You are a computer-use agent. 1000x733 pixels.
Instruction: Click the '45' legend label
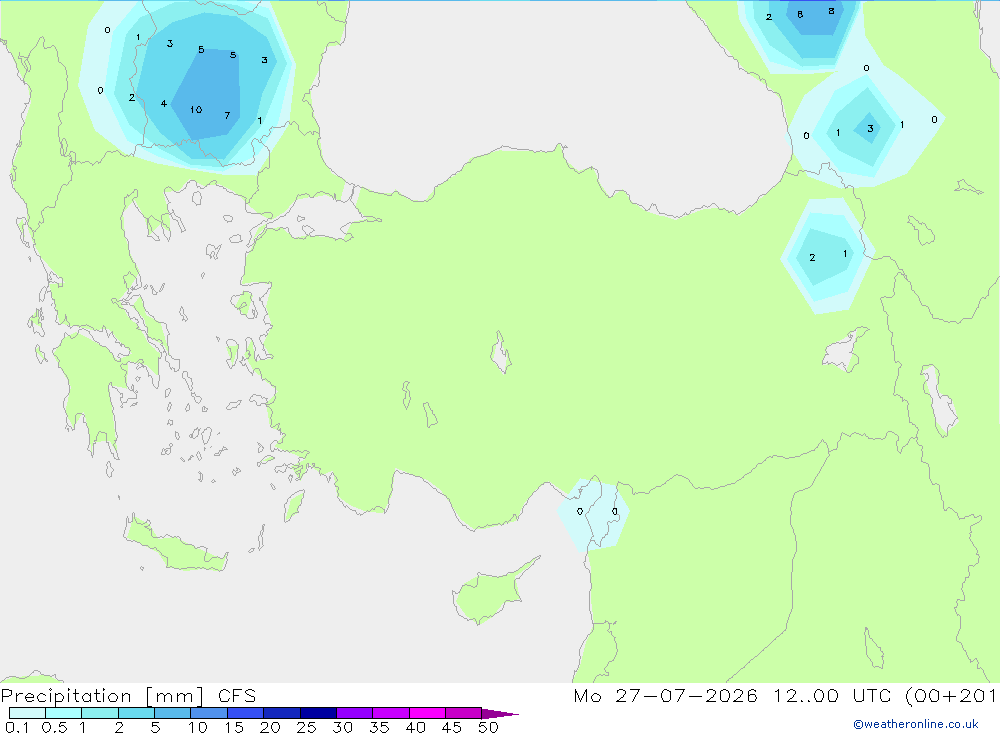click(x=452, y=727)
